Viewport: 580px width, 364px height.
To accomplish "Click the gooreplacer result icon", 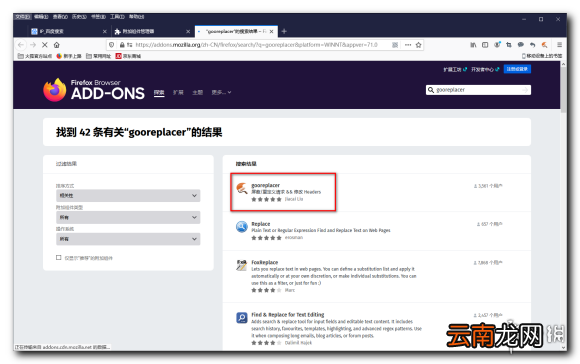I will click(x=242, y=188).
